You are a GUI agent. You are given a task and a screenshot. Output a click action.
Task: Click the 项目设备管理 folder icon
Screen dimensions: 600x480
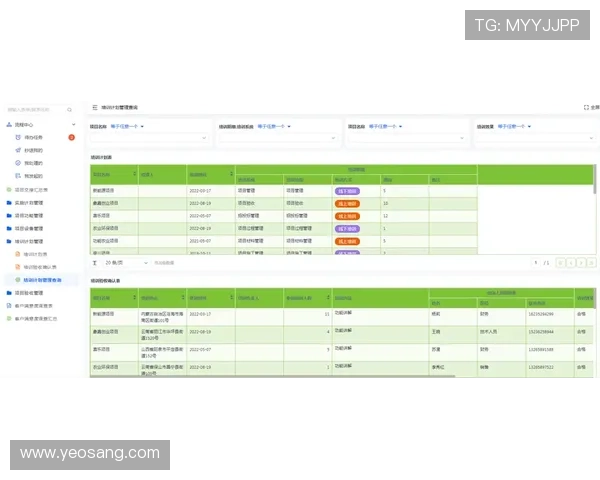(9, 228)
